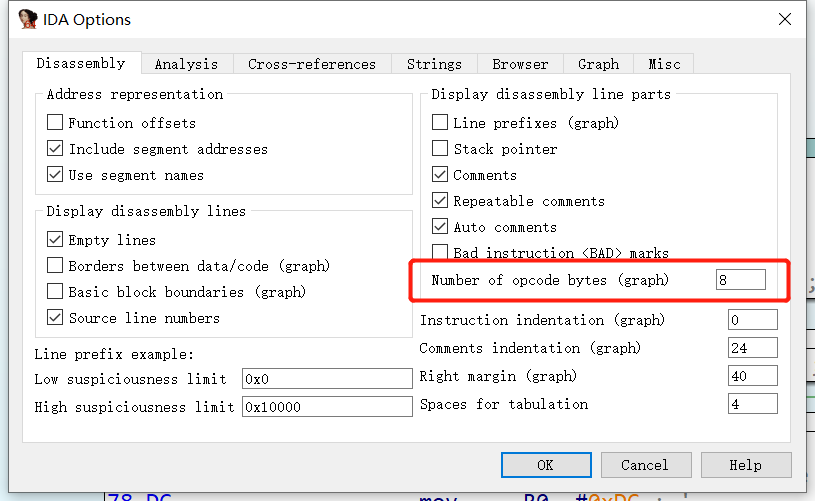The width and height of the screenshot is (815, 501).
Task: Toggle Source line numbers checkbox
Action: (55, 317)
